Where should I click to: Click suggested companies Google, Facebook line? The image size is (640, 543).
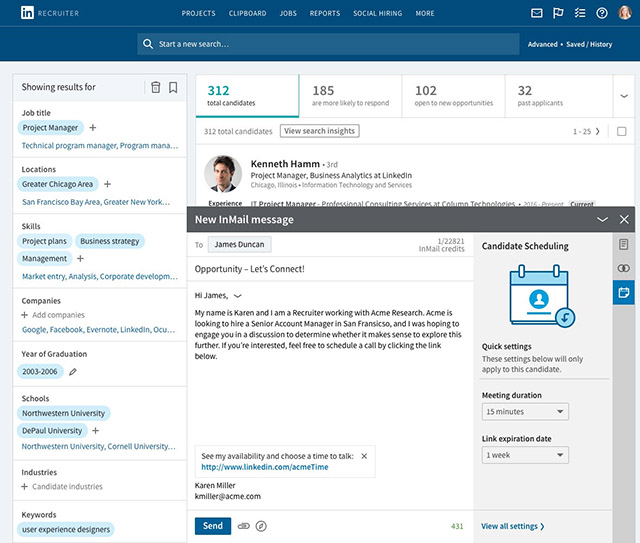click(98, 330)
